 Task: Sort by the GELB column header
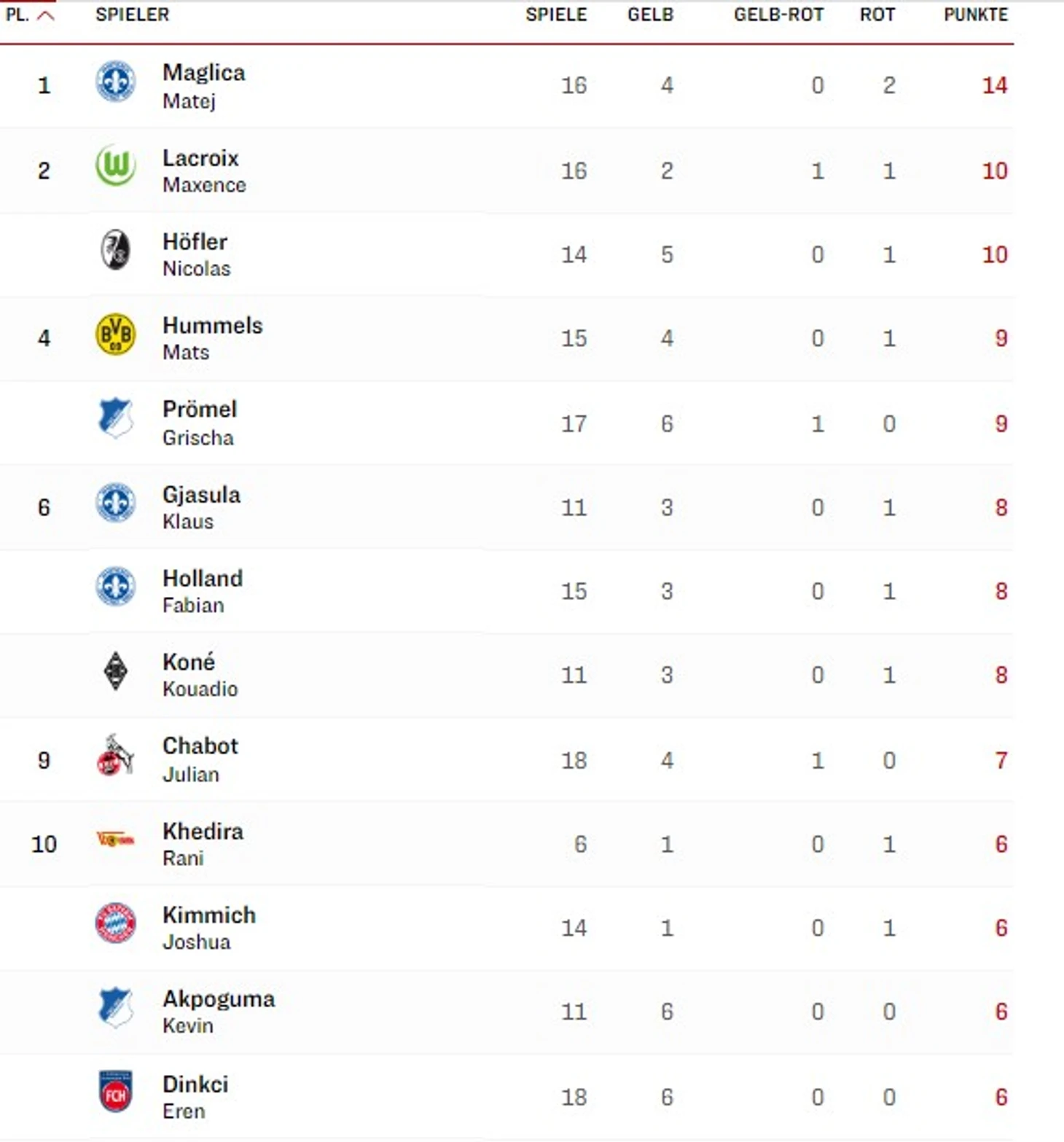click(651, 15)
